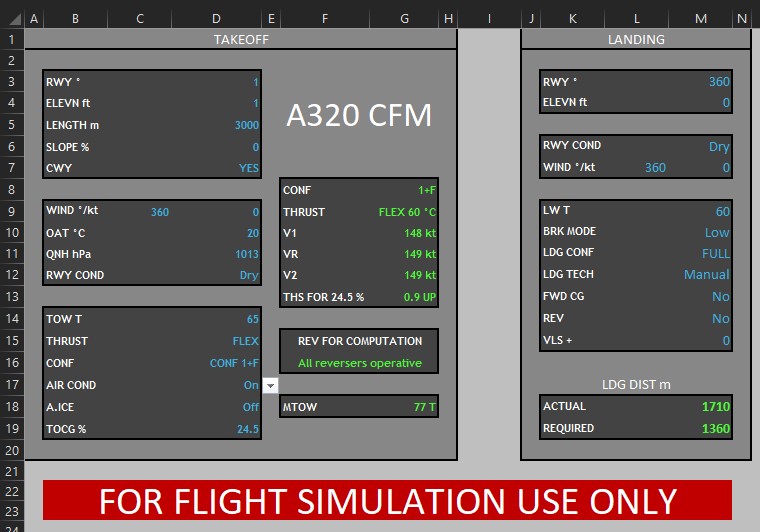Viewport: 760px width, 532px height.
Task: Click the select-all corner triangle of the sheet
Action: (x=15, y=19)
